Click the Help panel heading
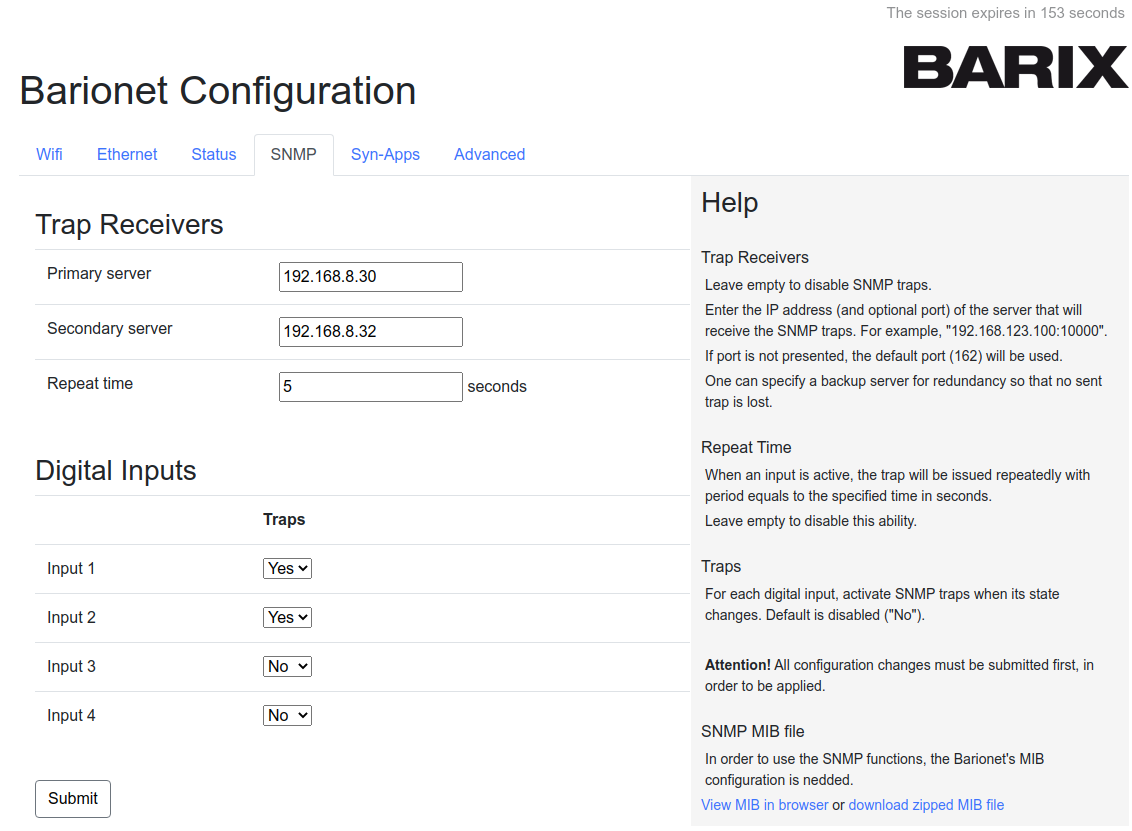Screen dimensions: 1132x831 tap(729, 203)
